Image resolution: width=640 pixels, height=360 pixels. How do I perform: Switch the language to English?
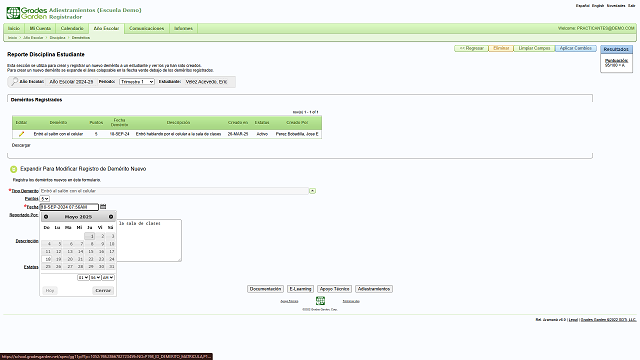598,6
